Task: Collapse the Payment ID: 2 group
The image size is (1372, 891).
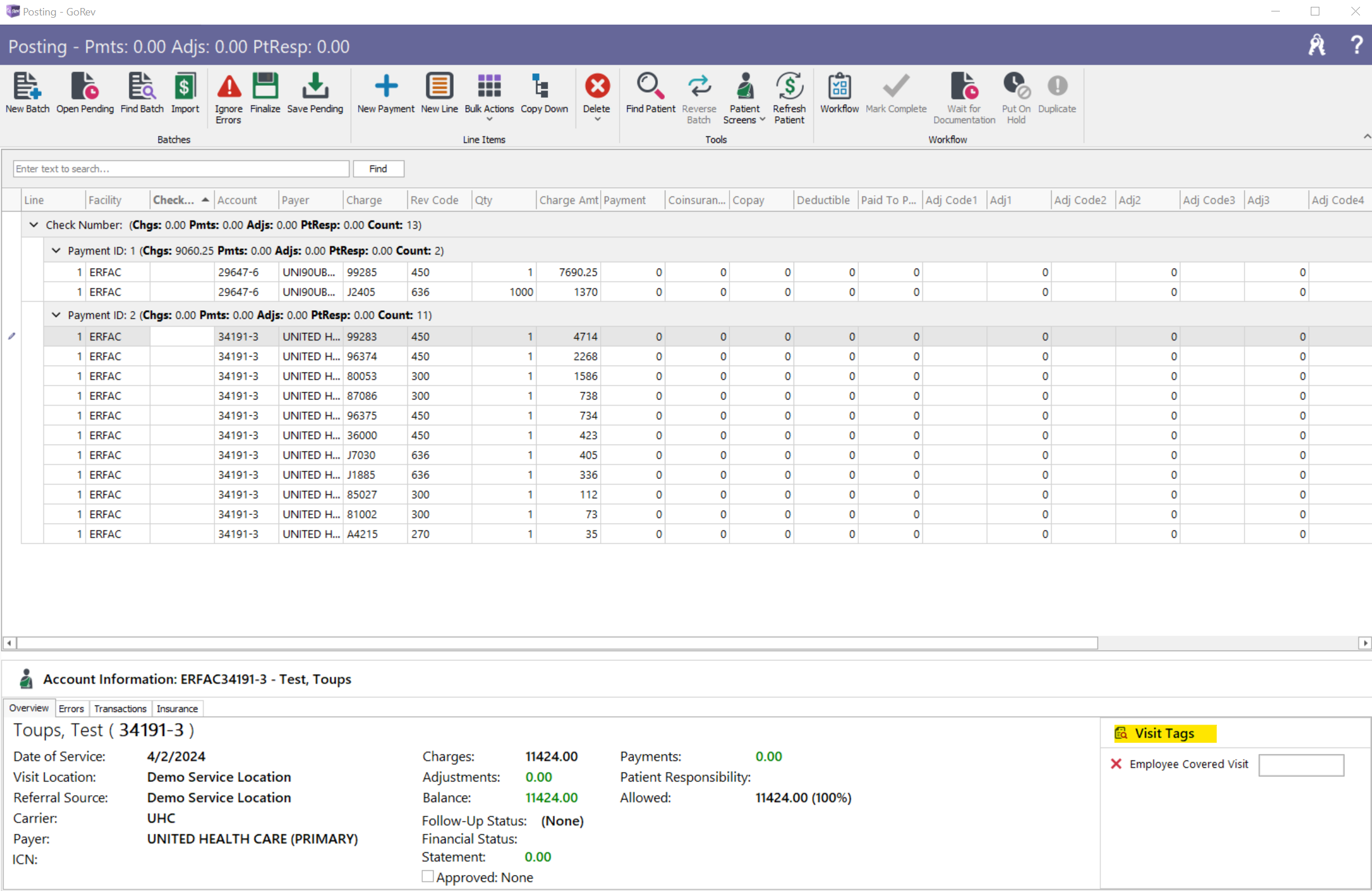Action: click(56, 315)
